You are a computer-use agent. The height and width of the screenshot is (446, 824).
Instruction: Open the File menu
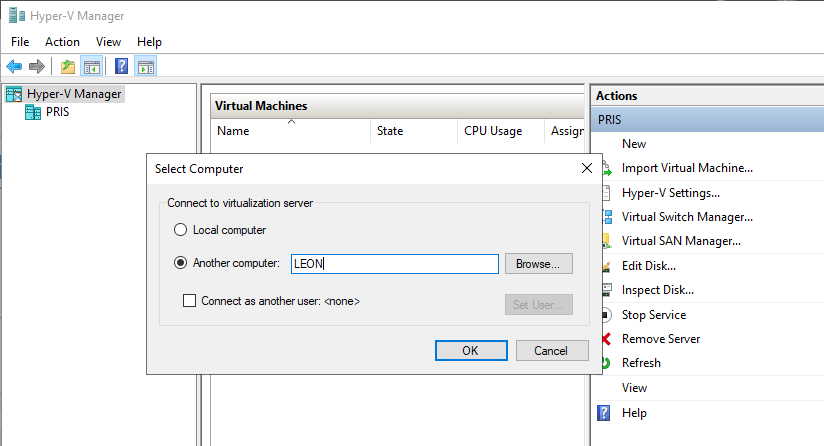point(20,42)
